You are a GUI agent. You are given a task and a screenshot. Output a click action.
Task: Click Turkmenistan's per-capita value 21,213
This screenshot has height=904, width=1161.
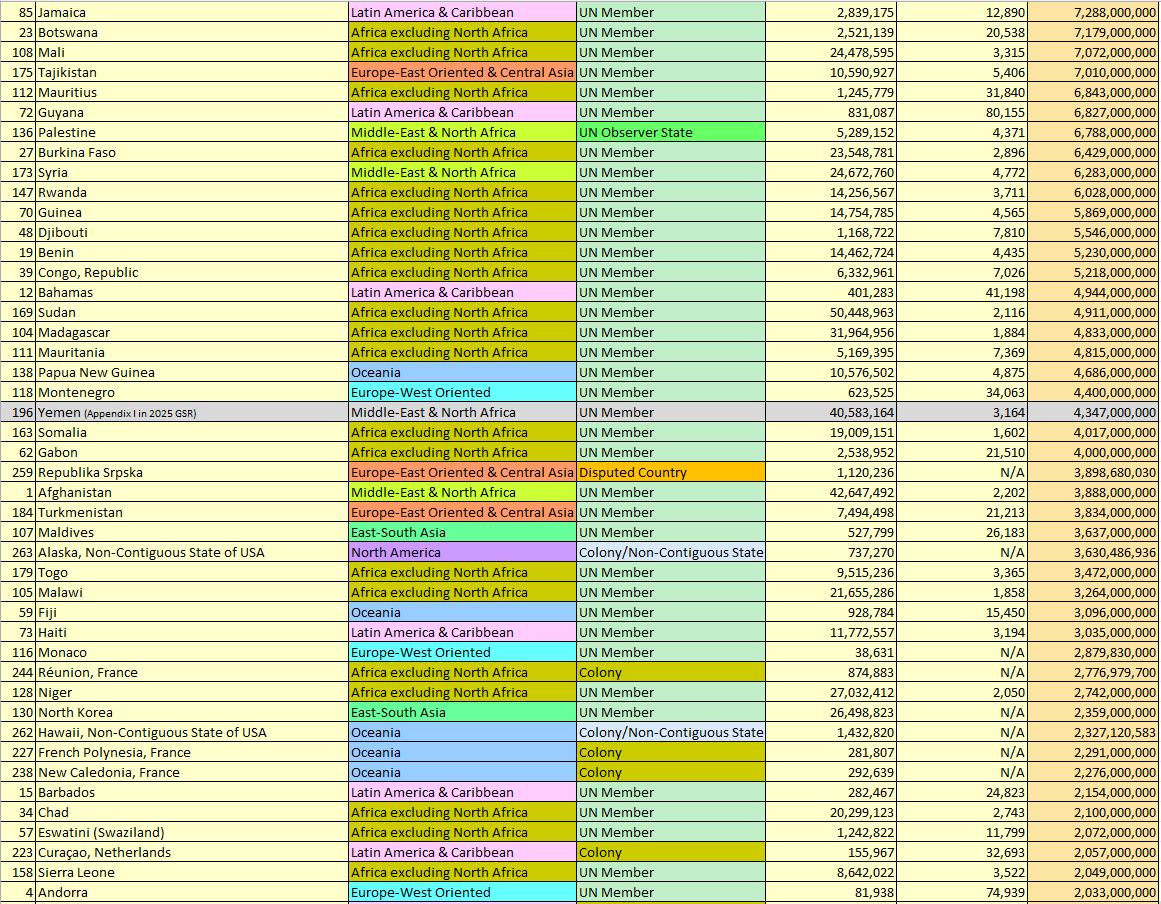coord(962,512)
